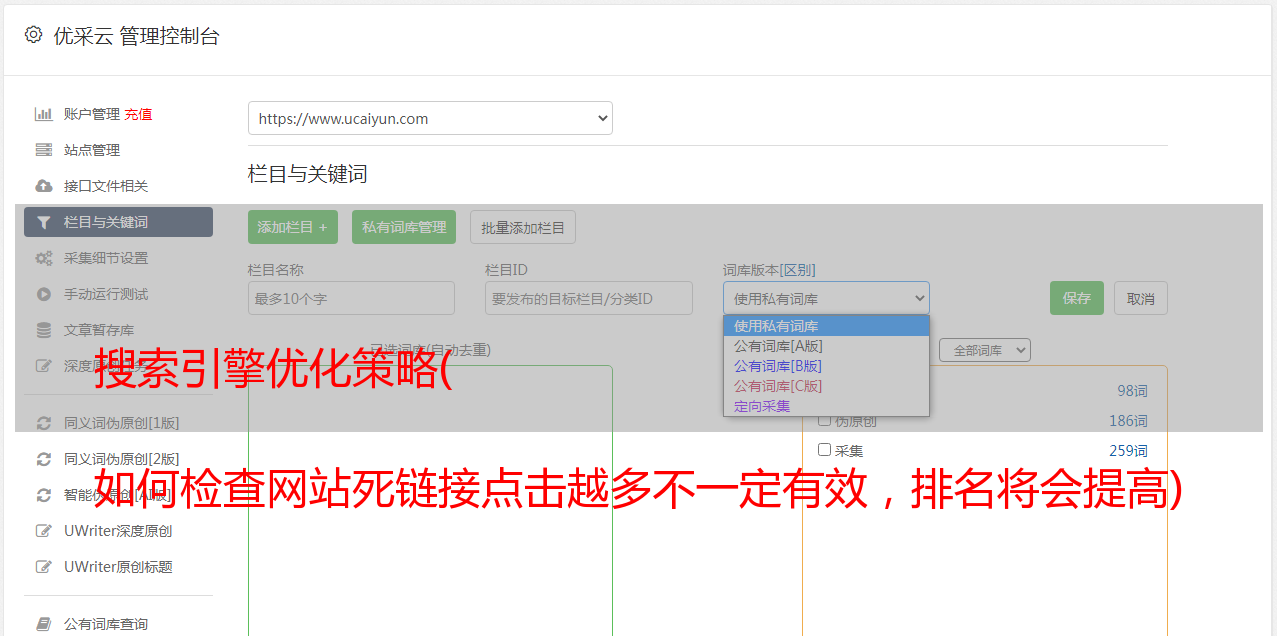This screenshot has width=1277, height=636.
Task: Open the site URL dropdown
Action: tap(430, 118)
